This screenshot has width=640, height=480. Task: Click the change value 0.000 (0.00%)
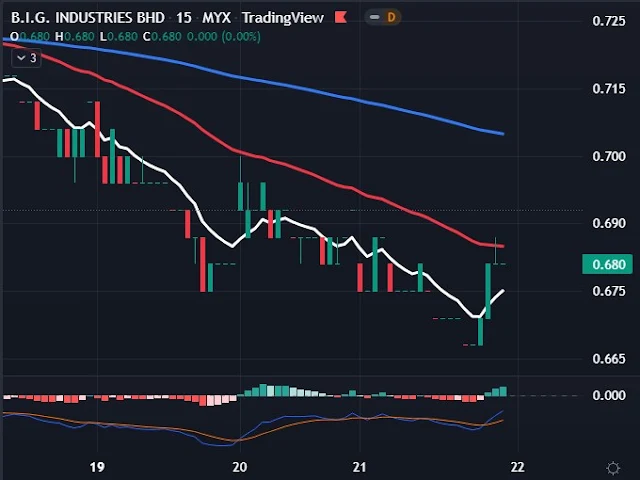coord(224,37)
